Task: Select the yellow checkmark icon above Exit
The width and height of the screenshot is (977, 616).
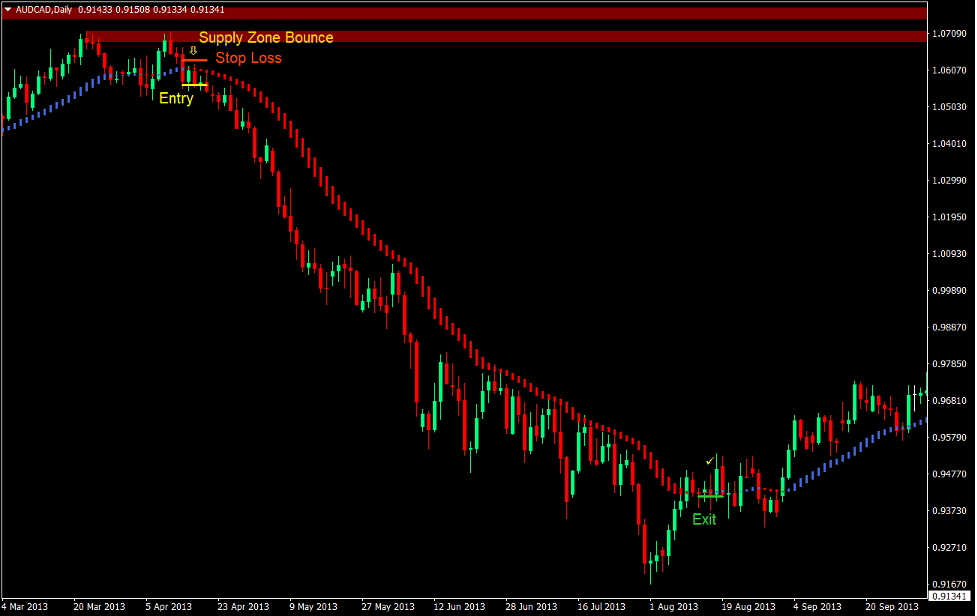Action: [x=709, y=461]
